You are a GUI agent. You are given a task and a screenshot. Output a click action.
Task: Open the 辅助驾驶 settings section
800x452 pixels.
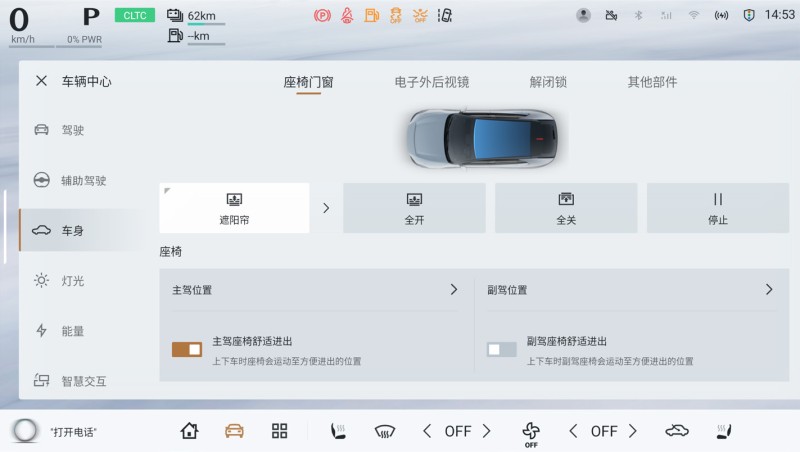click(x=82, y=180)
